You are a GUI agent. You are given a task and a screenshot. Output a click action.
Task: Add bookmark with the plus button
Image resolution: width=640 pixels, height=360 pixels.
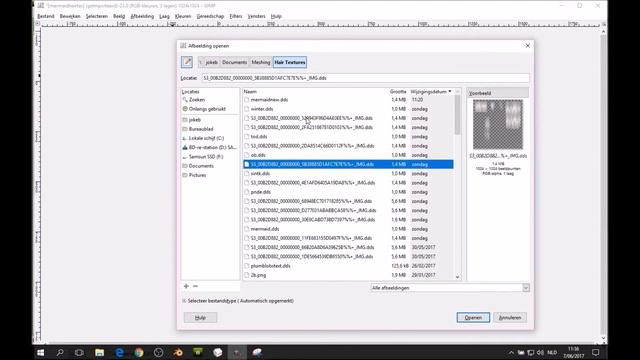point(186,286)
